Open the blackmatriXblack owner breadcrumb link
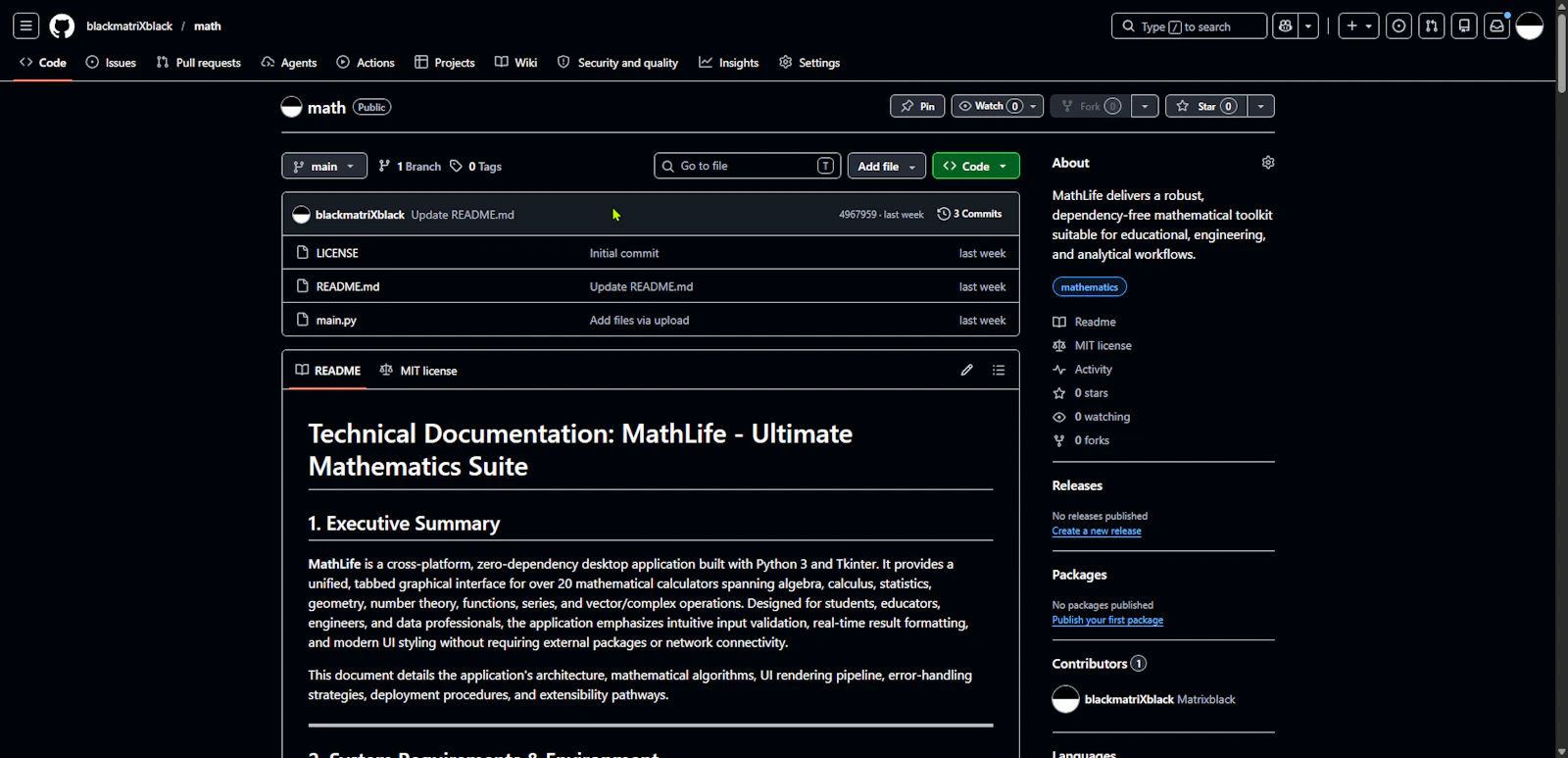The image size is (1568, 758). point(129,26)
